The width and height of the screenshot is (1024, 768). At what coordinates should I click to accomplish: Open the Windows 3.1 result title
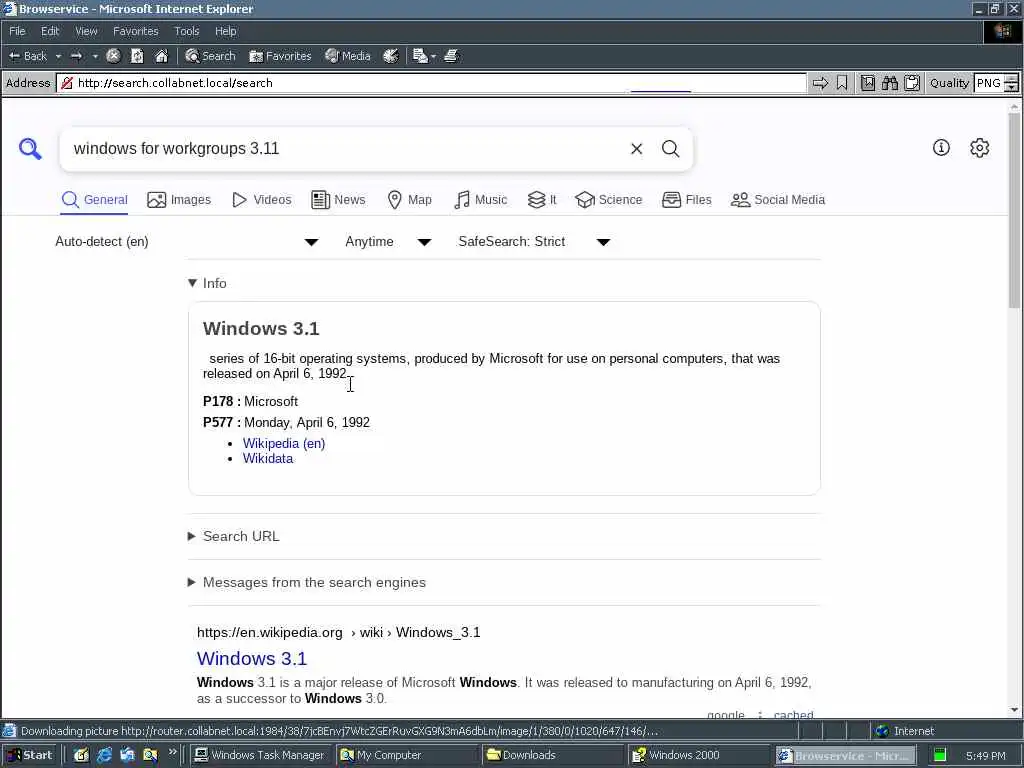click(x=252, y=658)
